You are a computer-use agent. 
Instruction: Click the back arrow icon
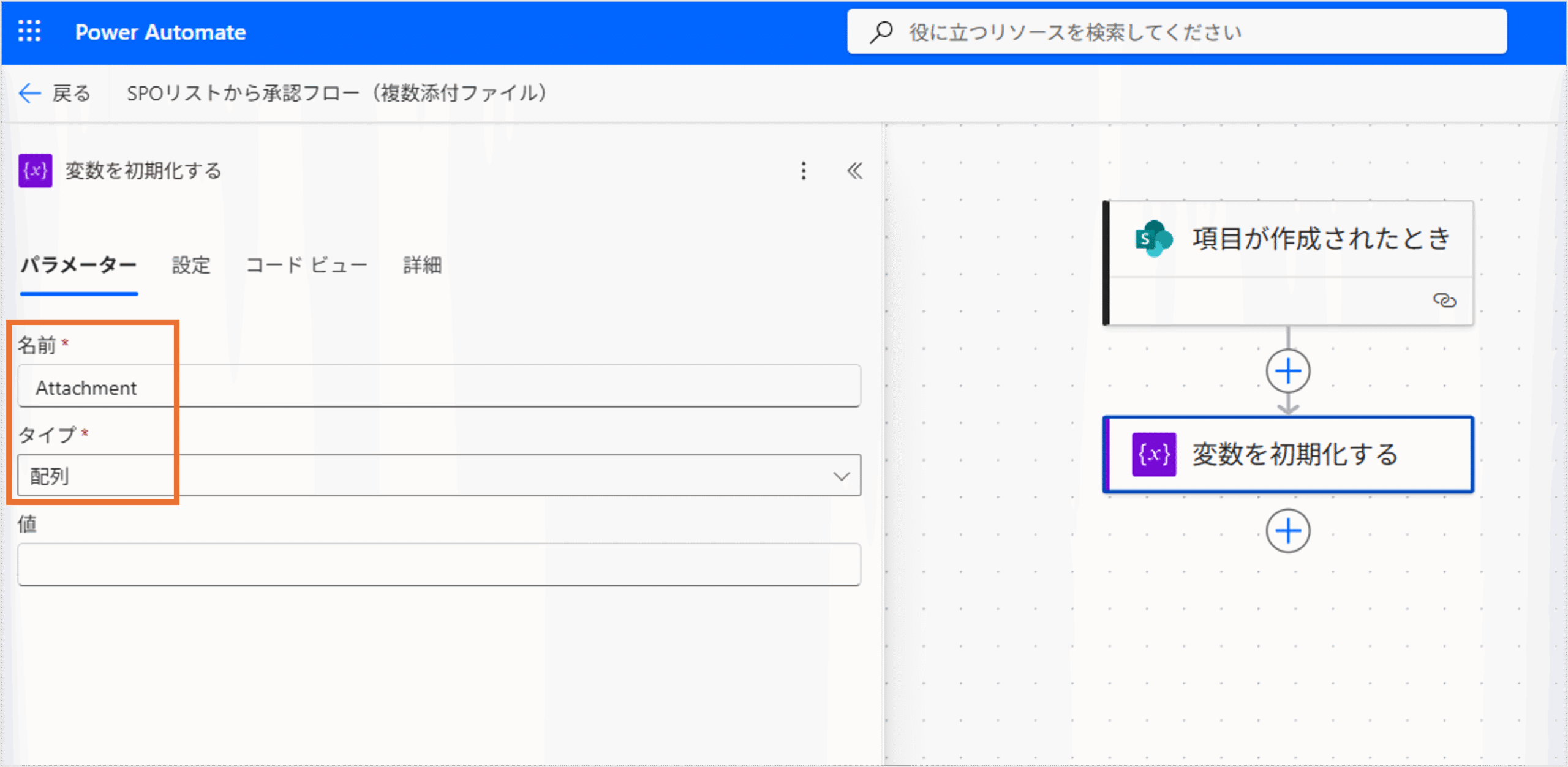29,93
